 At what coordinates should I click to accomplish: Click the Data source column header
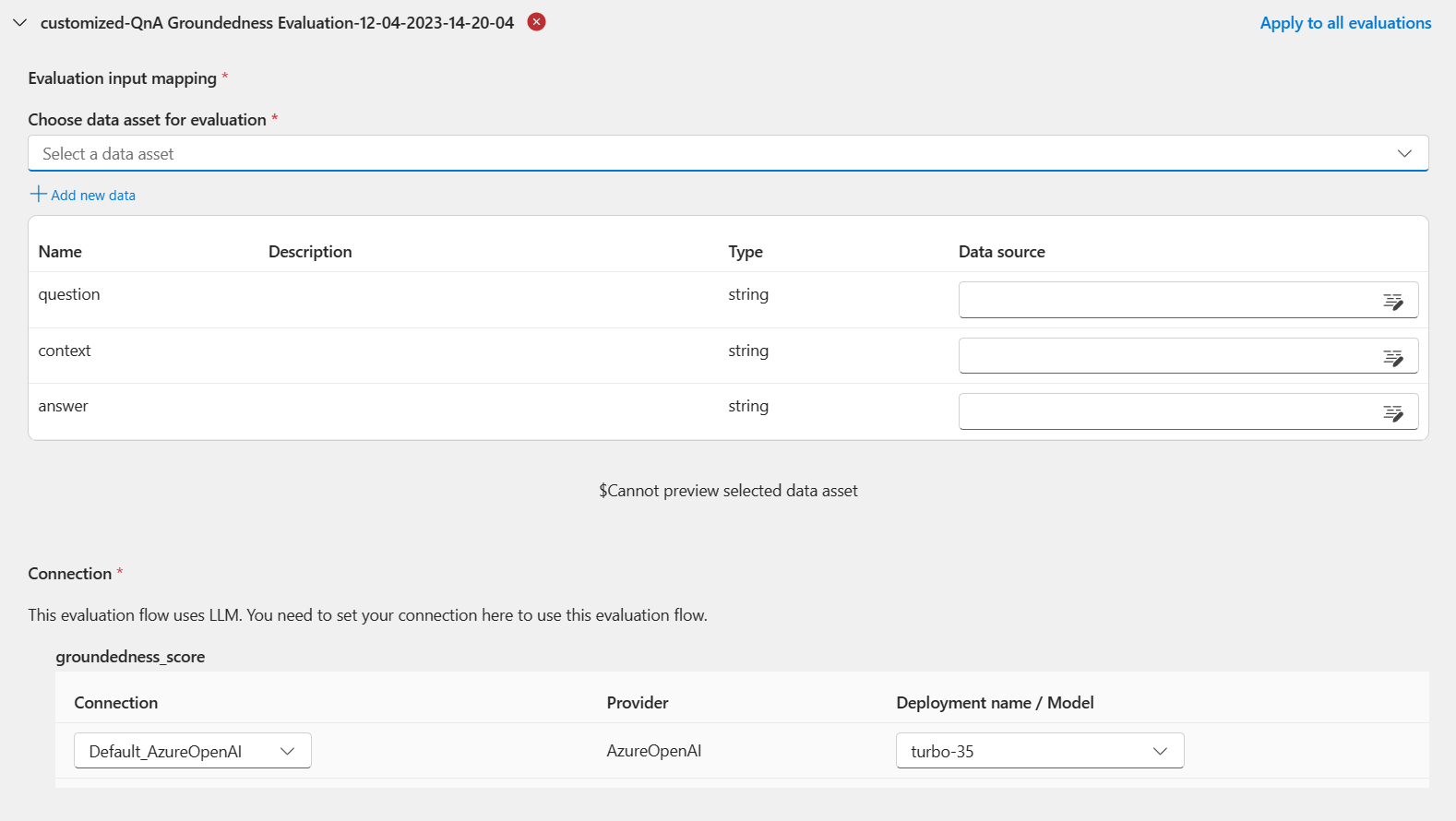pyautogui.click(x=1001, y=252)
